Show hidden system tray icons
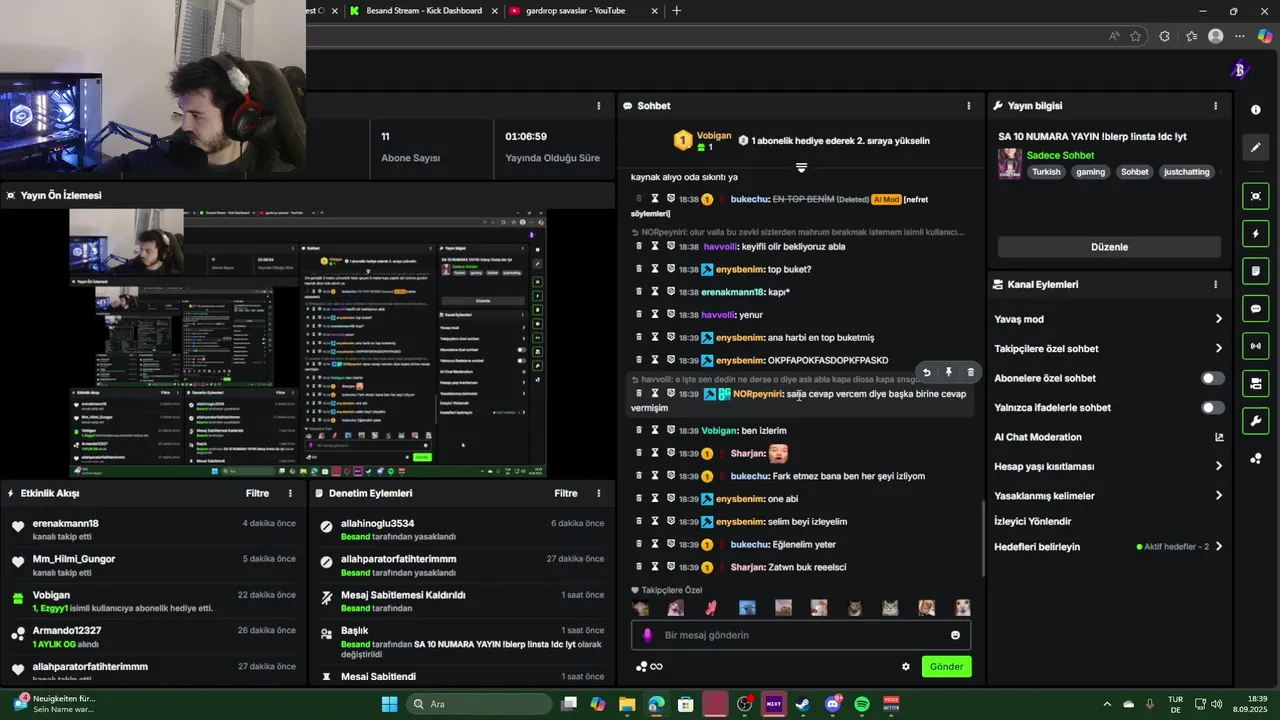Screen dimensions: 1280x720 tap(1107, 704)
